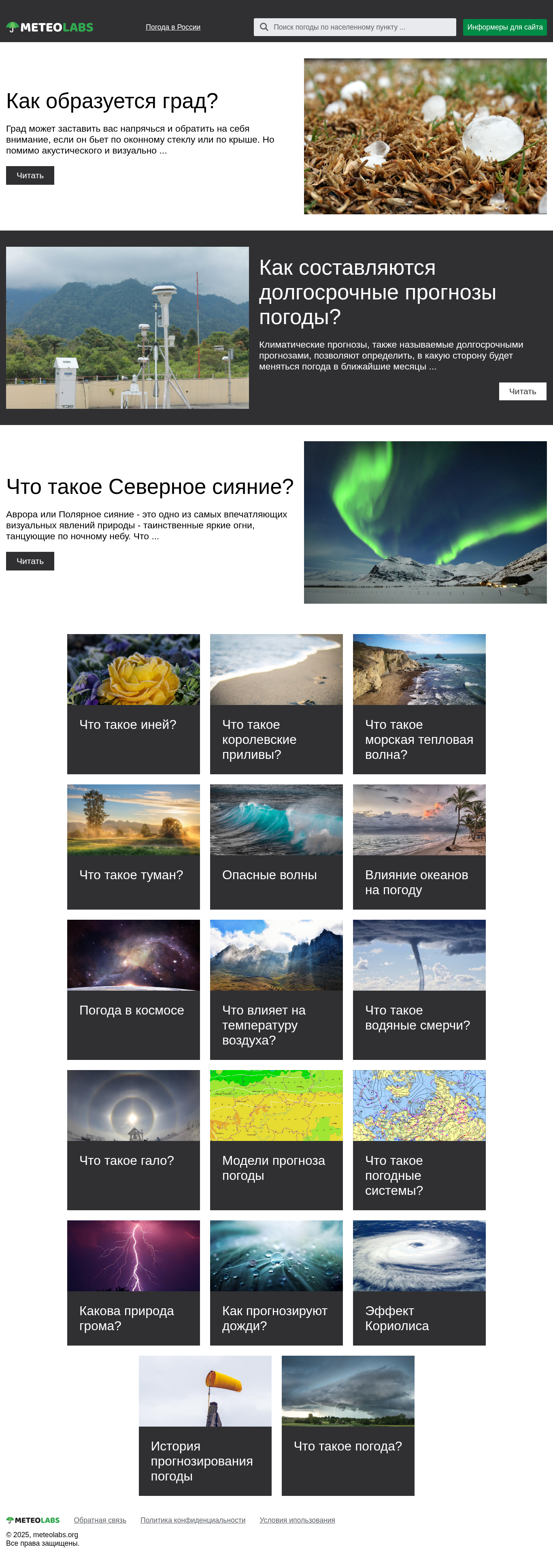Click the "Информеры для сайта" button
This screenshot has height=1568, width=553.
coord(505,27)
